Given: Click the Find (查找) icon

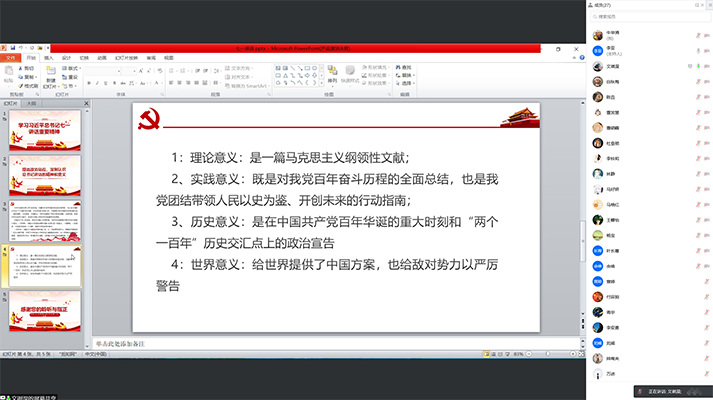Looking at the screenshot, I should click(404, 67).
